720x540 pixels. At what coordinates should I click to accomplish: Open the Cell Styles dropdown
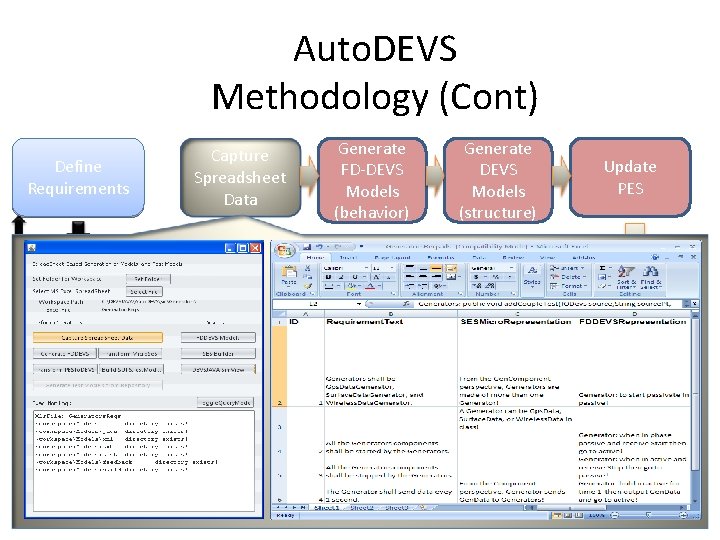(x=532, y=276)
